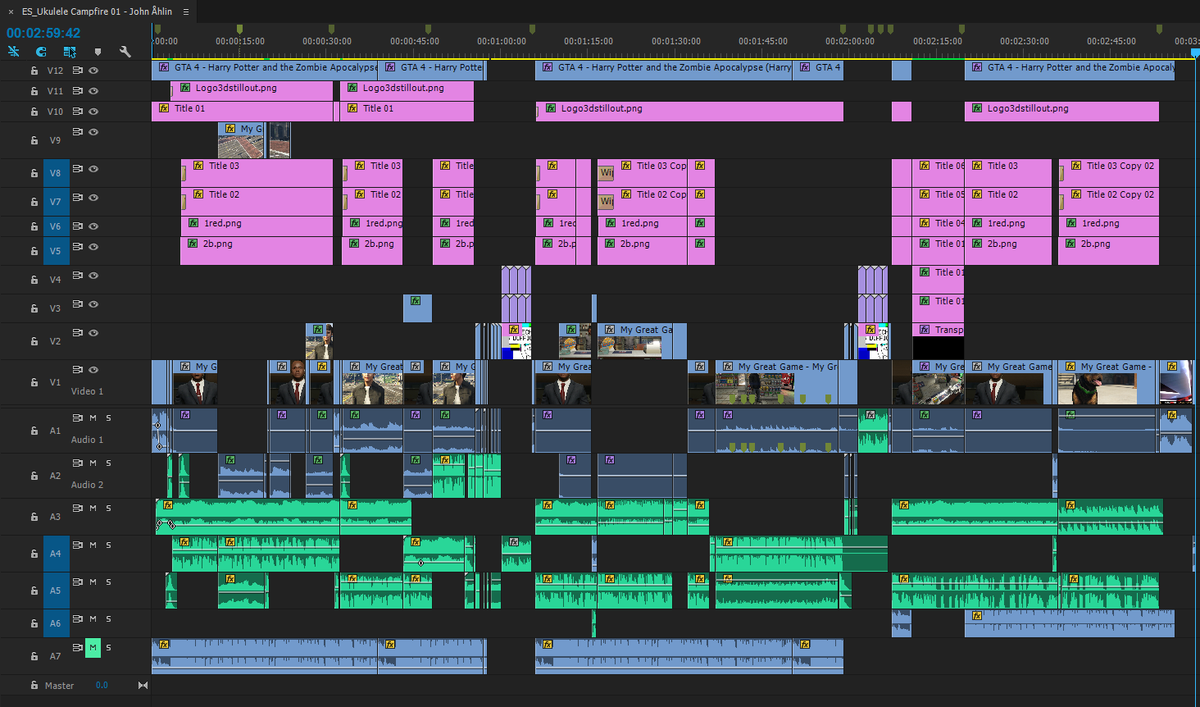Click the small arrows icon beside the Master track
This screenshot has width=1200, height=707.
coord(141,686)
